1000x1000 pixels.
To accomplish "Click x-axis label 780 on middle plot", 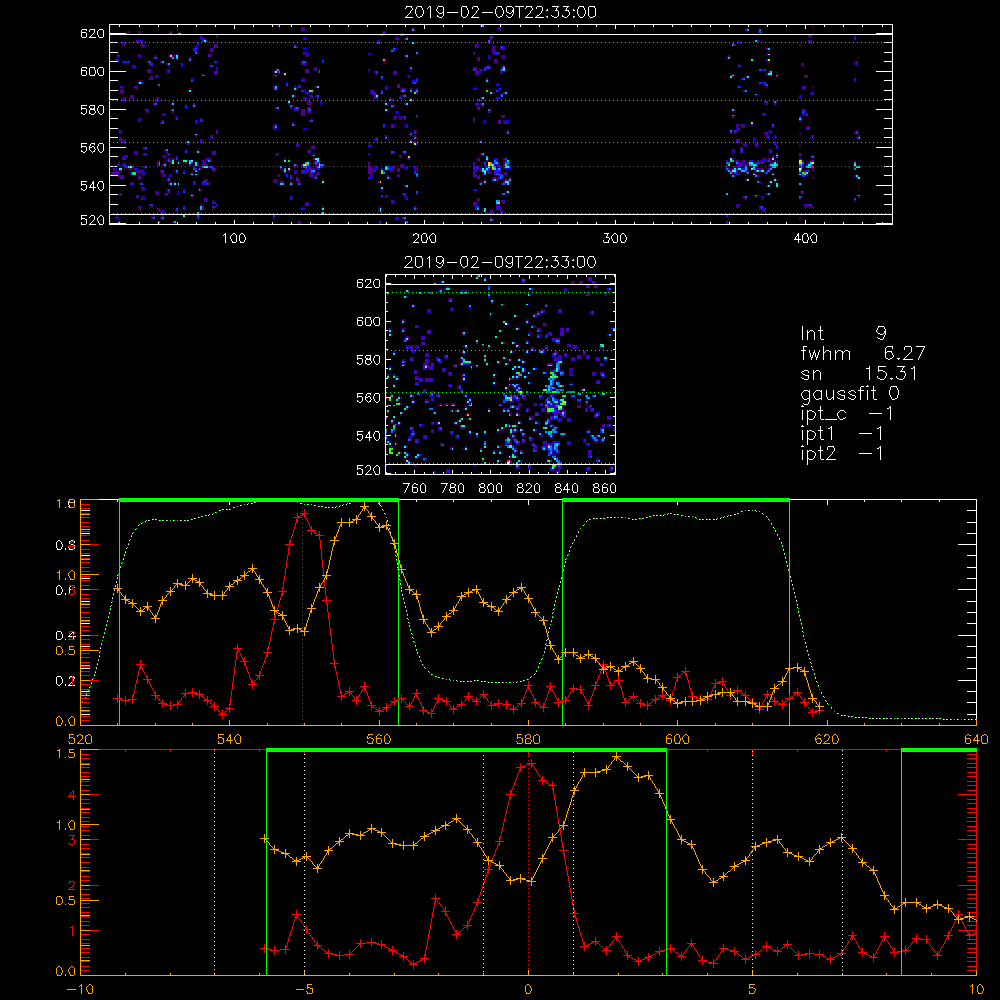I will [453, 489].
